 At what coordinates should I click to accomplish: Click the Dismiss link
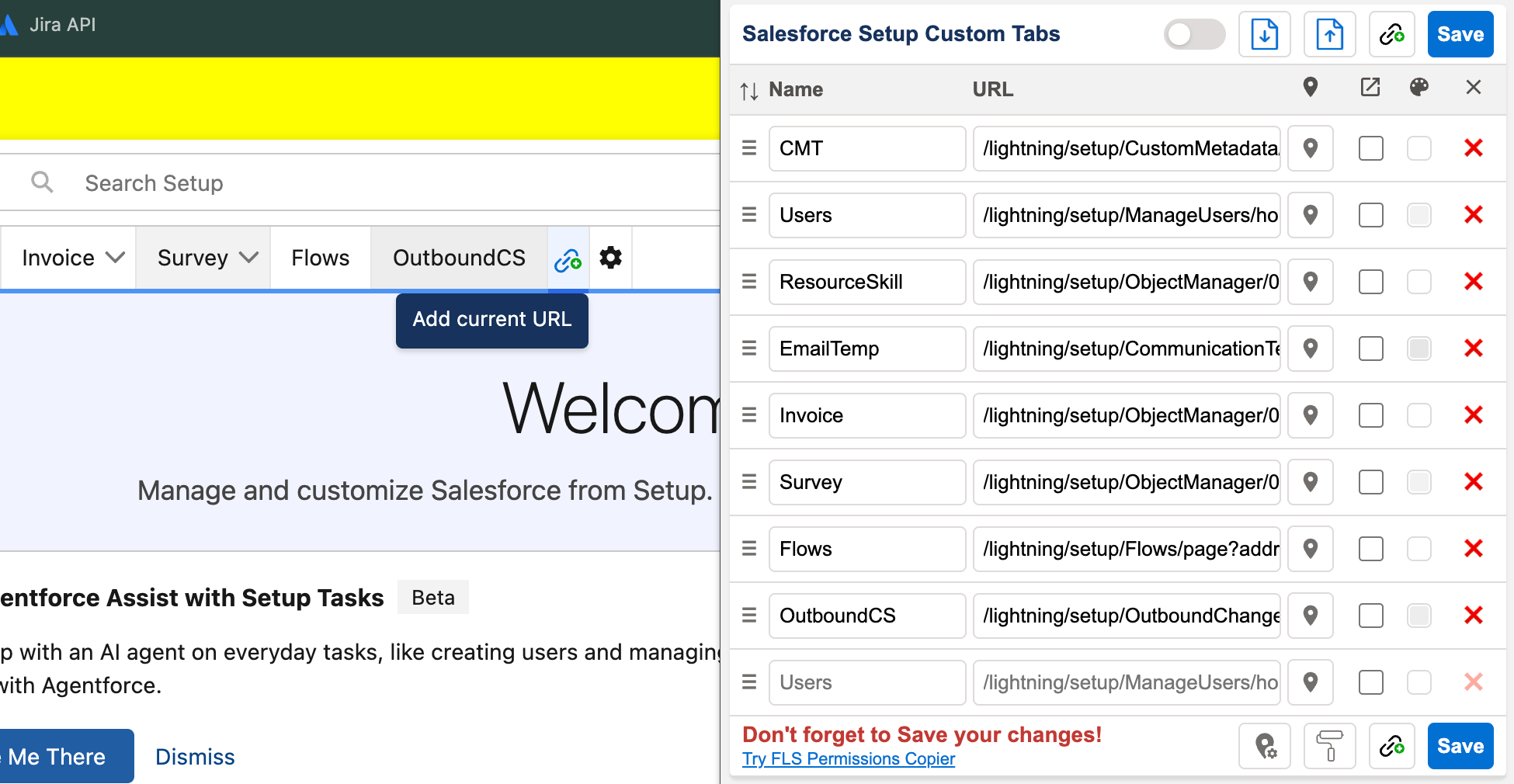(195, 757)
